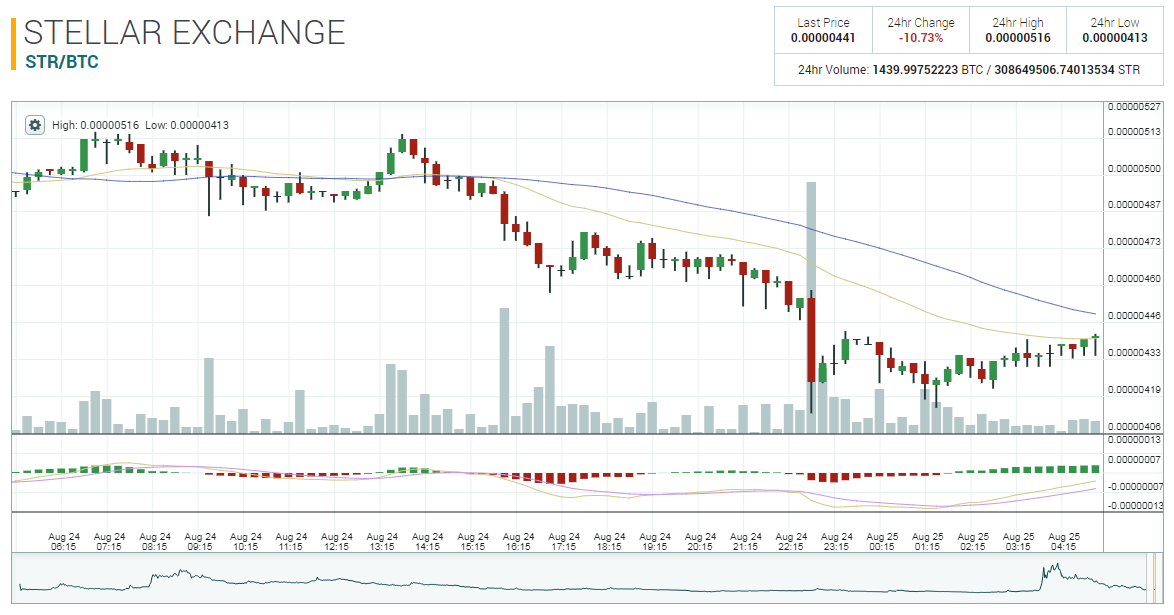Click the STELLAR EXCHANGE heading
Image resolution: width=1174 pixels, height=615 pixels.
[184, 33]
